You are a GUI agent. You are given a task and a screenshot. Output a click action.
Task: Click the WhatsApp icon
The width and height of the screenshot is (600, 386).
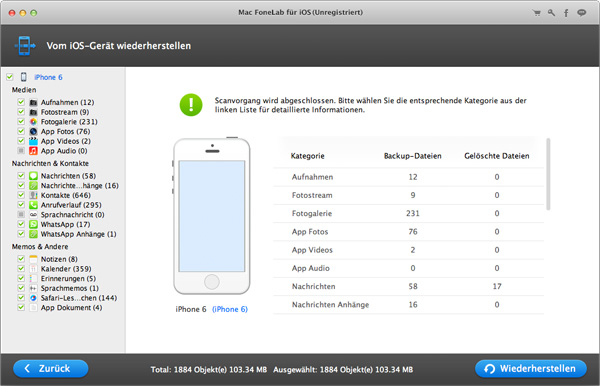[33, 224]
